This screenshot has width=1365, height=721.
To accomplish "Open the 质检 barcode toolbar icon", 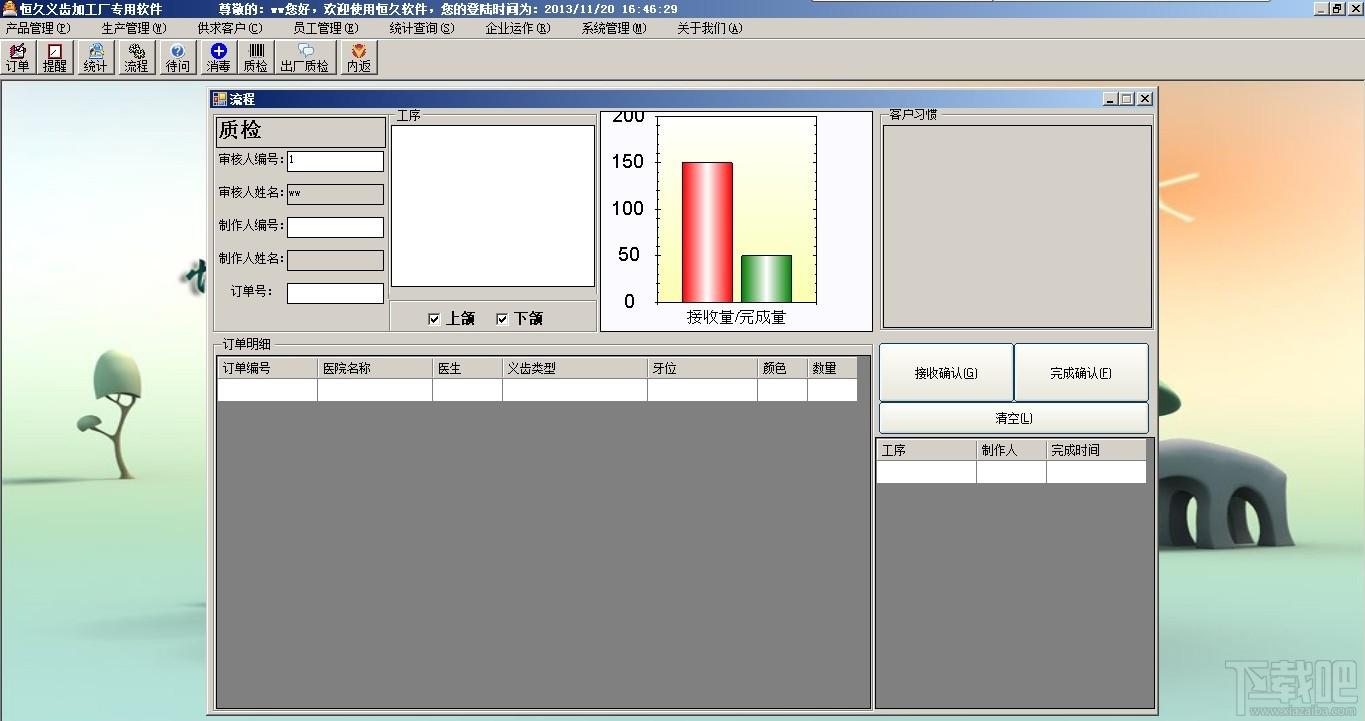I will (256, 57).
